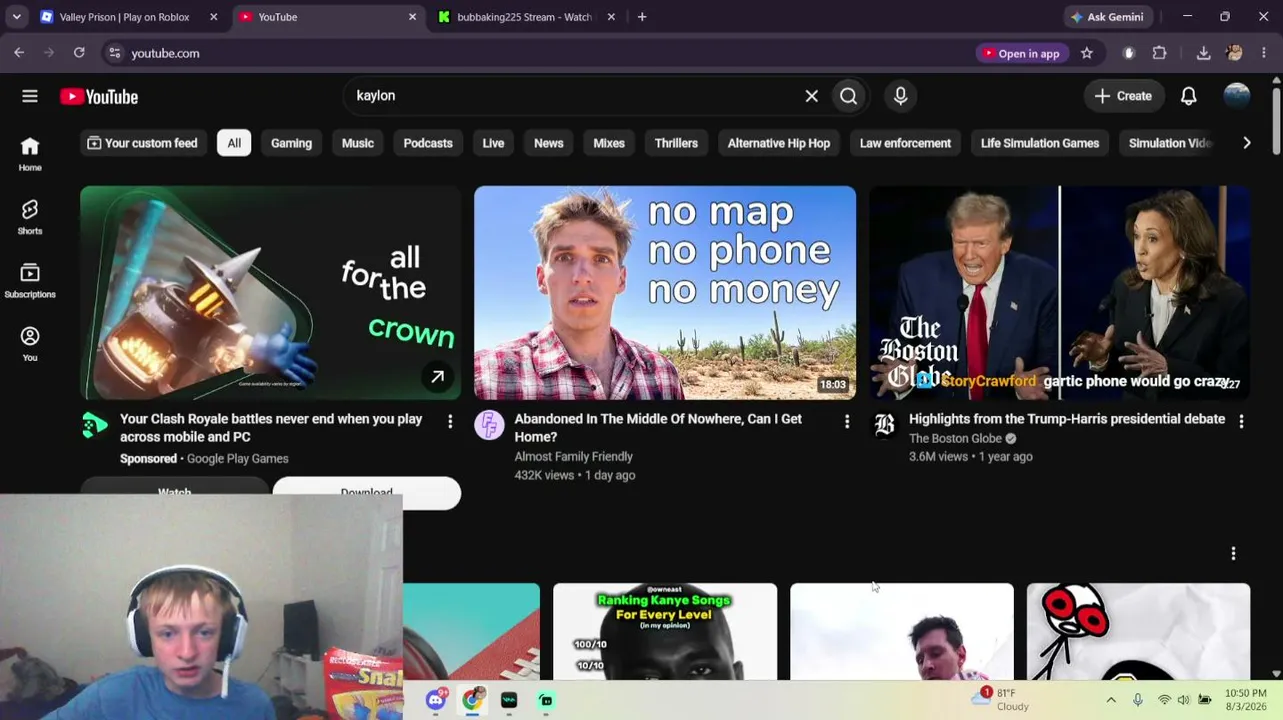Select the Life Simulation Games chip

[x=1040, y=143]
